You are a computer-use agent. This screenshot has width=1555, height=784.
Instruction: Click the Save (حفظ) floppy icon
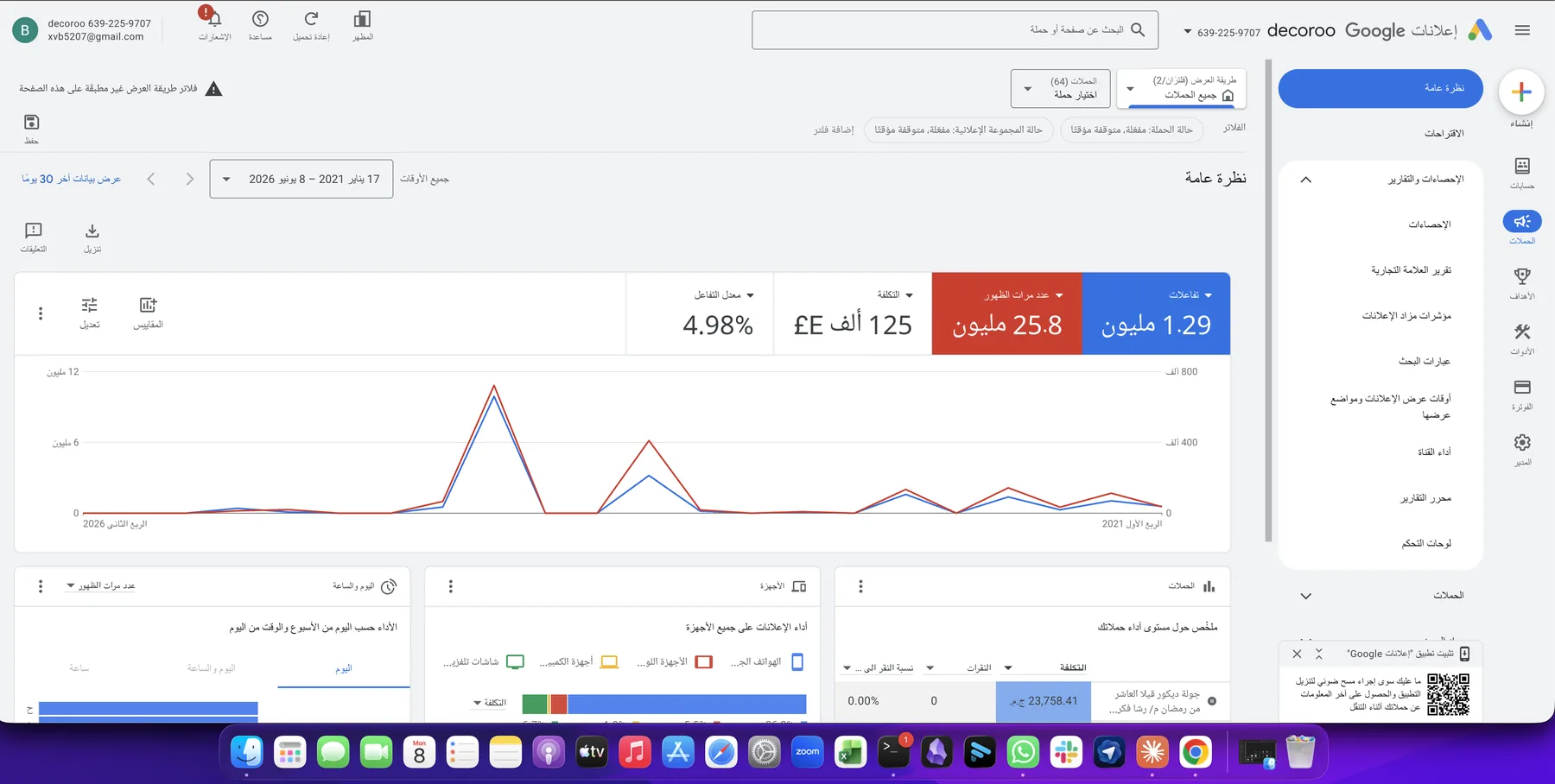(x=31, y=122)
